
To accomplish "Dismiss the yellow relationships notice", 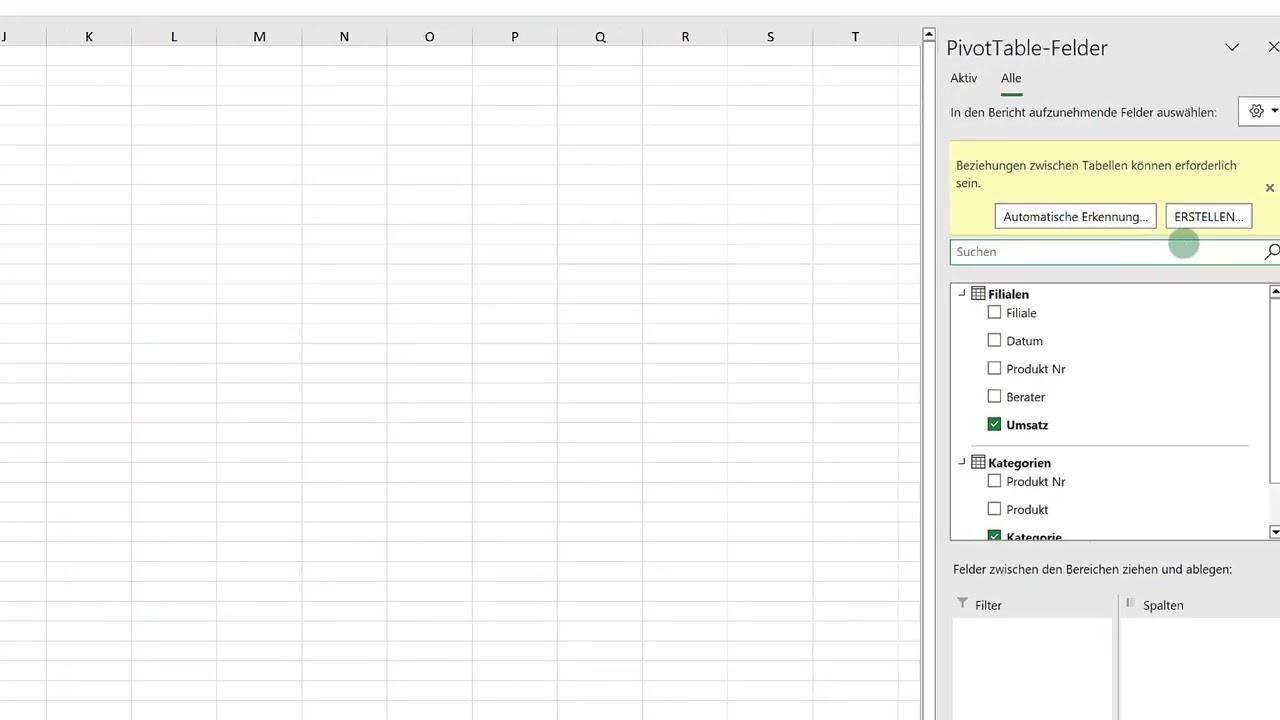I will [x=1269, y=188].
